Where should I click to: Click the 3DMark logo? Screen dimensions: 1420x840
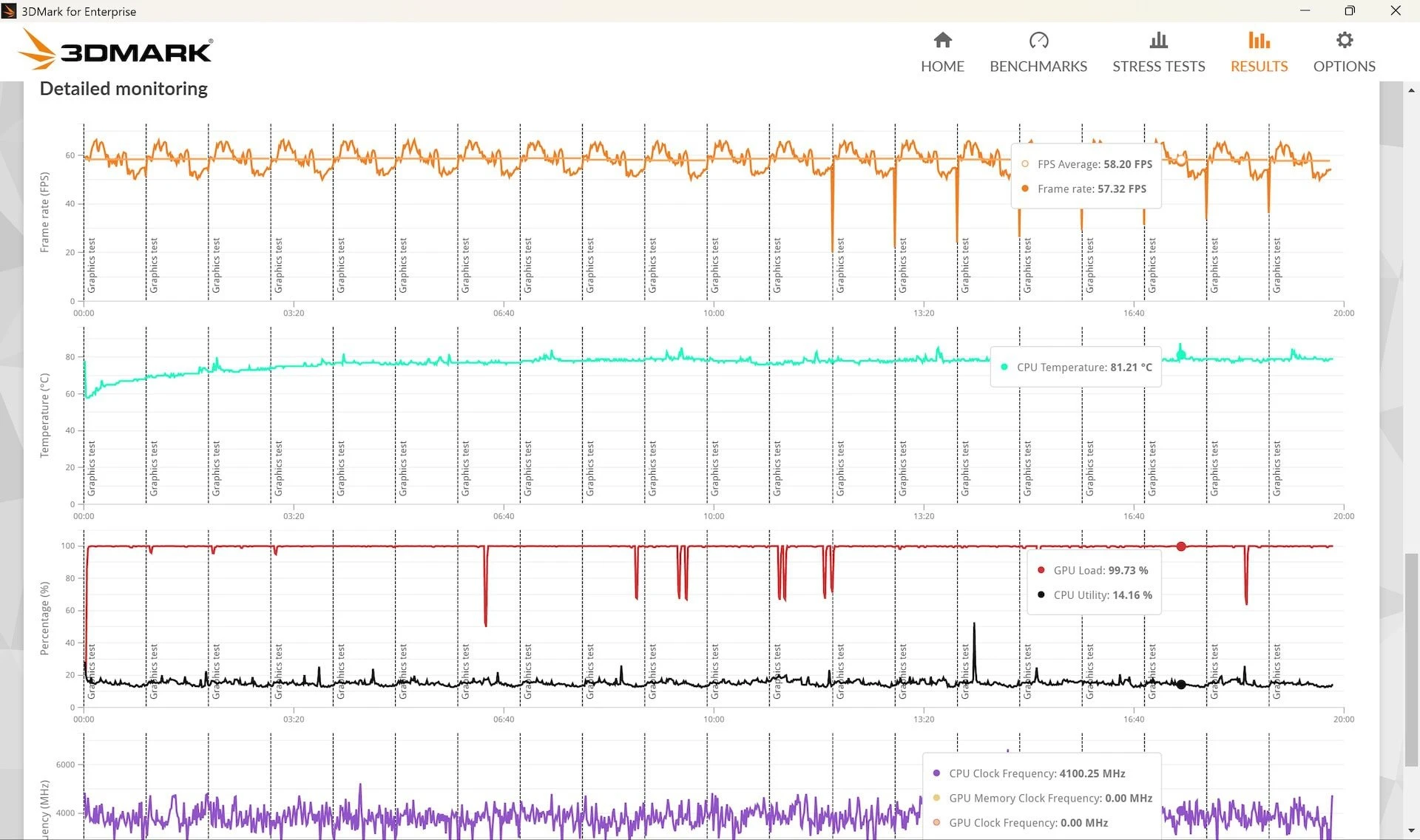115,50
